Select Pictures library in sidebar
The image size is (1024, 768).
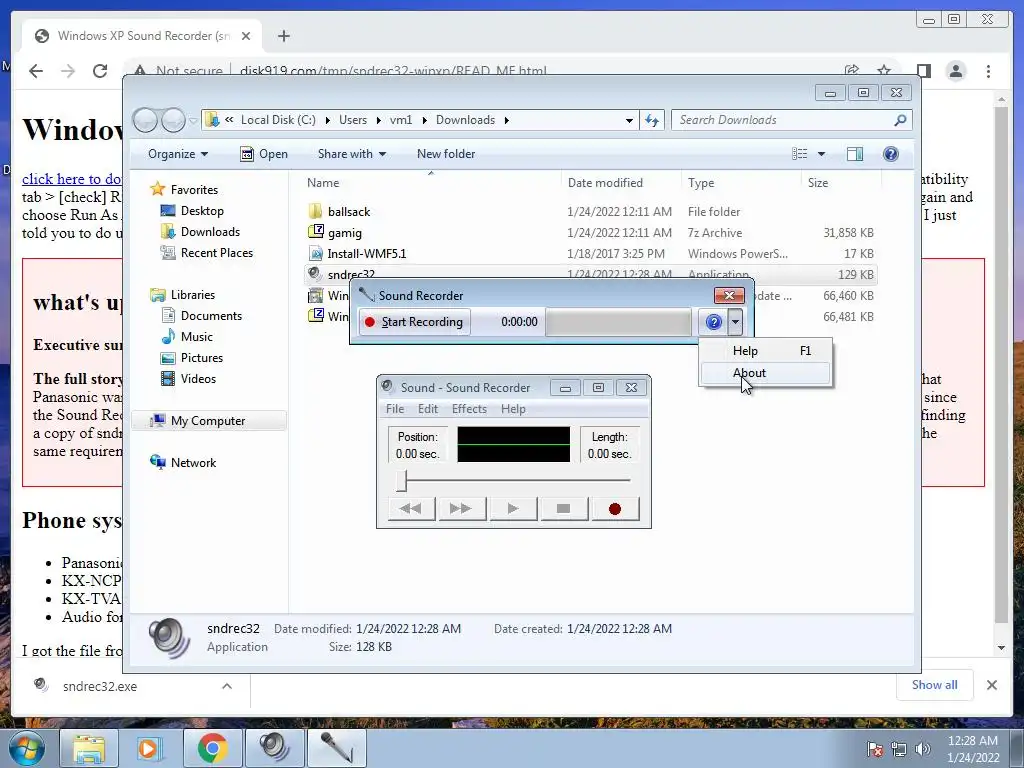click(201, 358)
